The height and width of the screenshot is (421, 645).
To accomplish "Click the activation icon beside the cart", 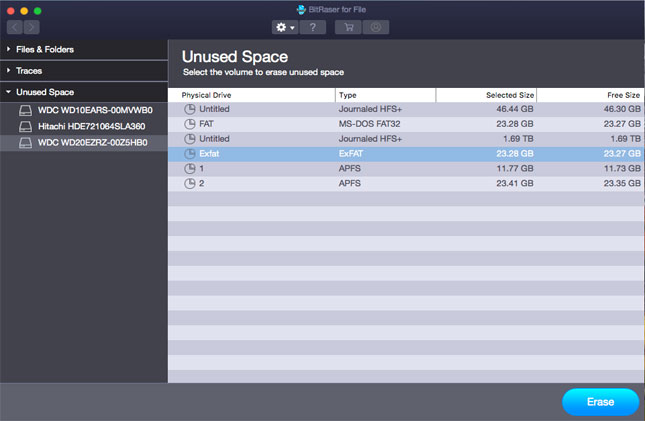I will 376,27.
